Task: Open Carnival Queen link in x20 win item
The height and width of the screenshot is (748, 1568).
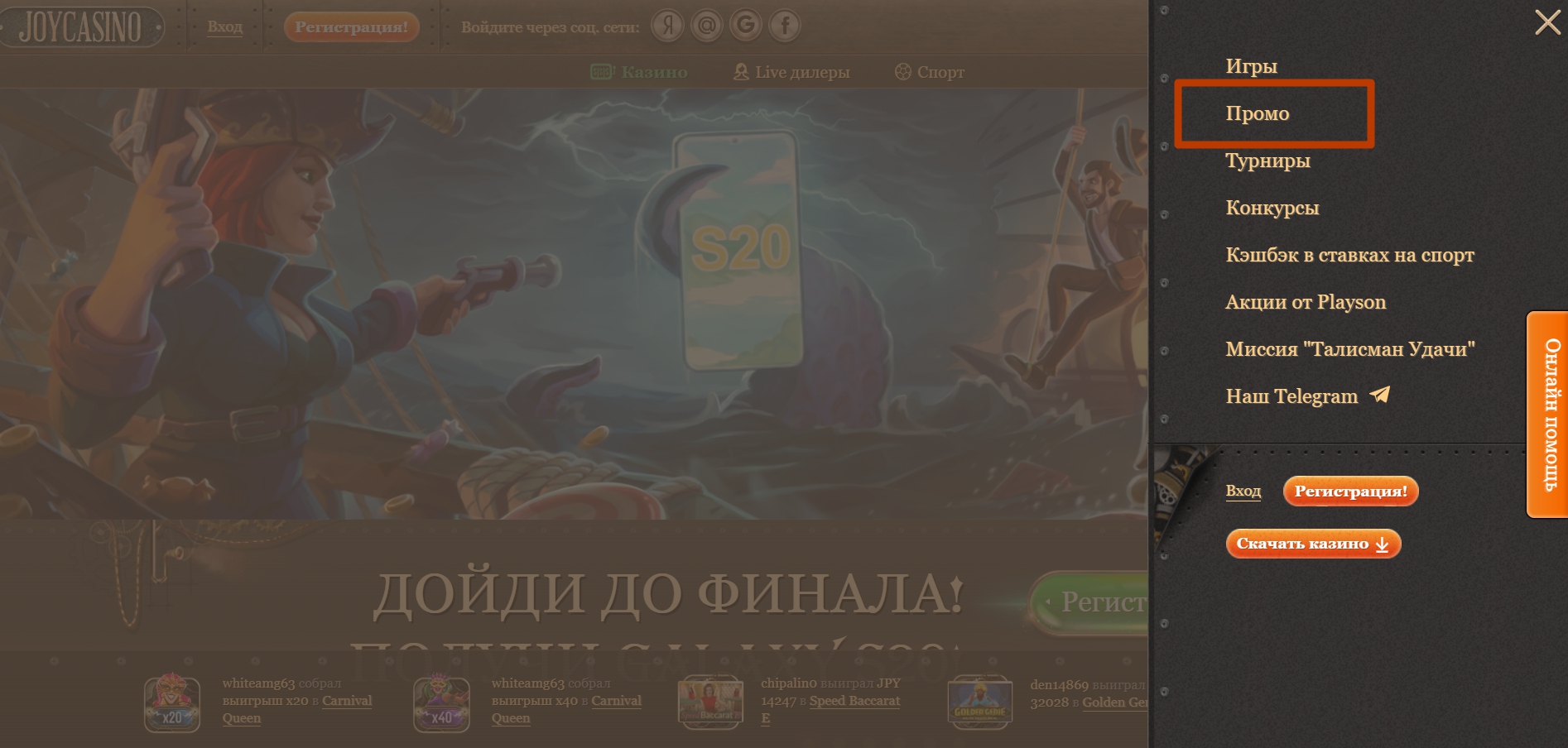Action: 297,709
